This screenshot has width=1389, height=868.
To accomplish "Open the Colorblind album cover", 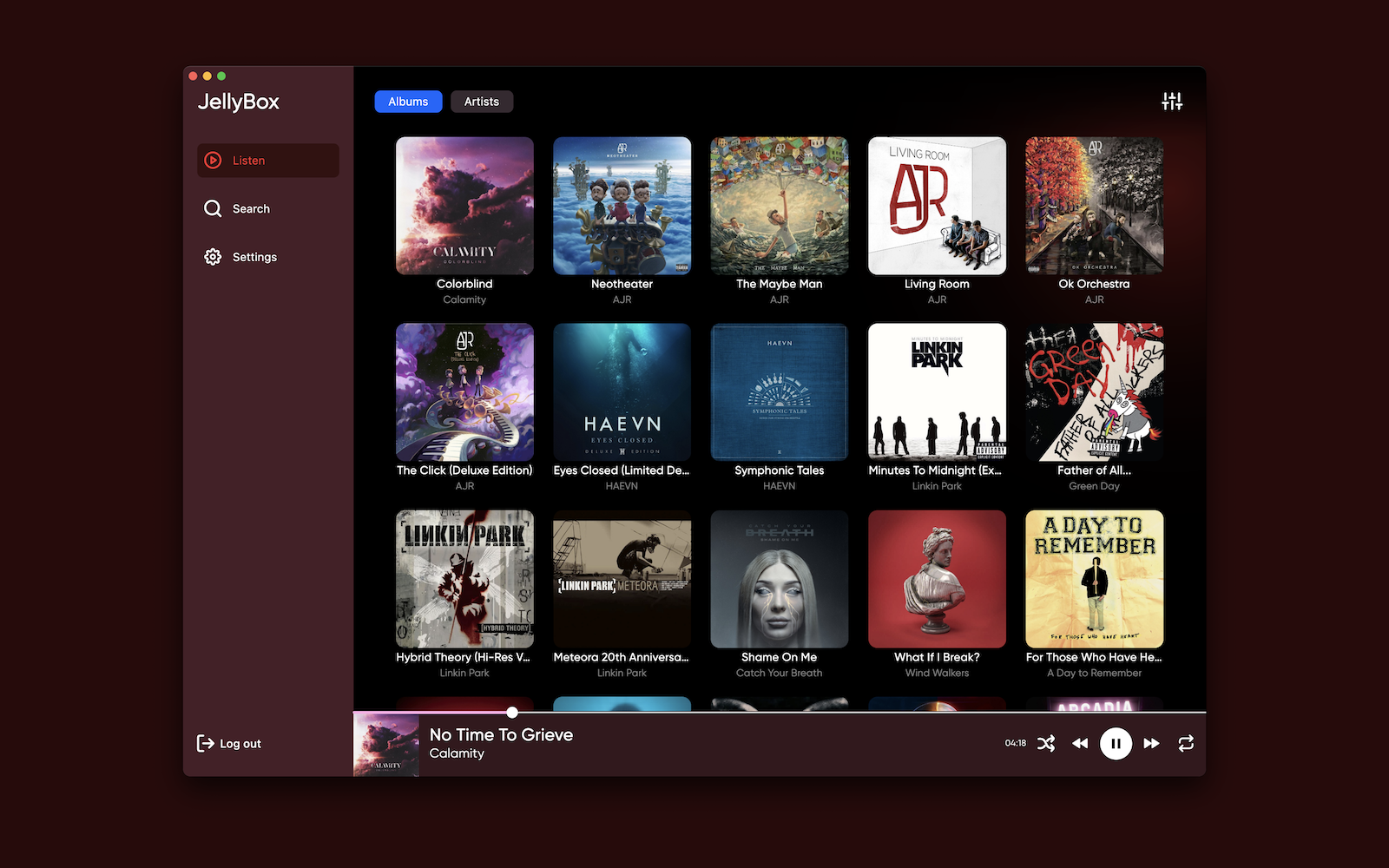I will click(464, 206).
